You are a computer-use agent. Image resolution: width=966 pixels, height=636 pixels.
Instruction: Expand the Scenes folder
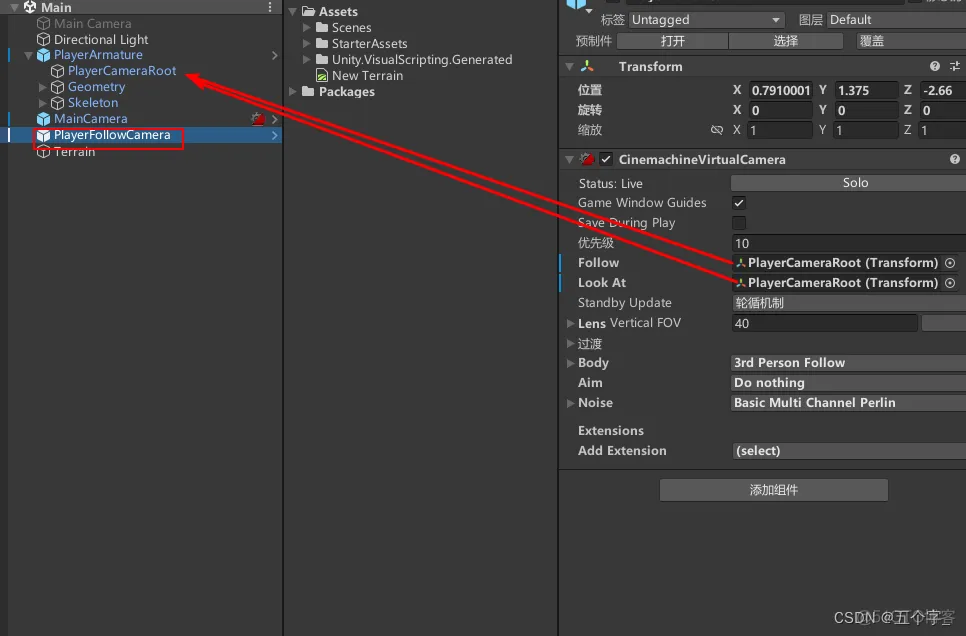307,27
